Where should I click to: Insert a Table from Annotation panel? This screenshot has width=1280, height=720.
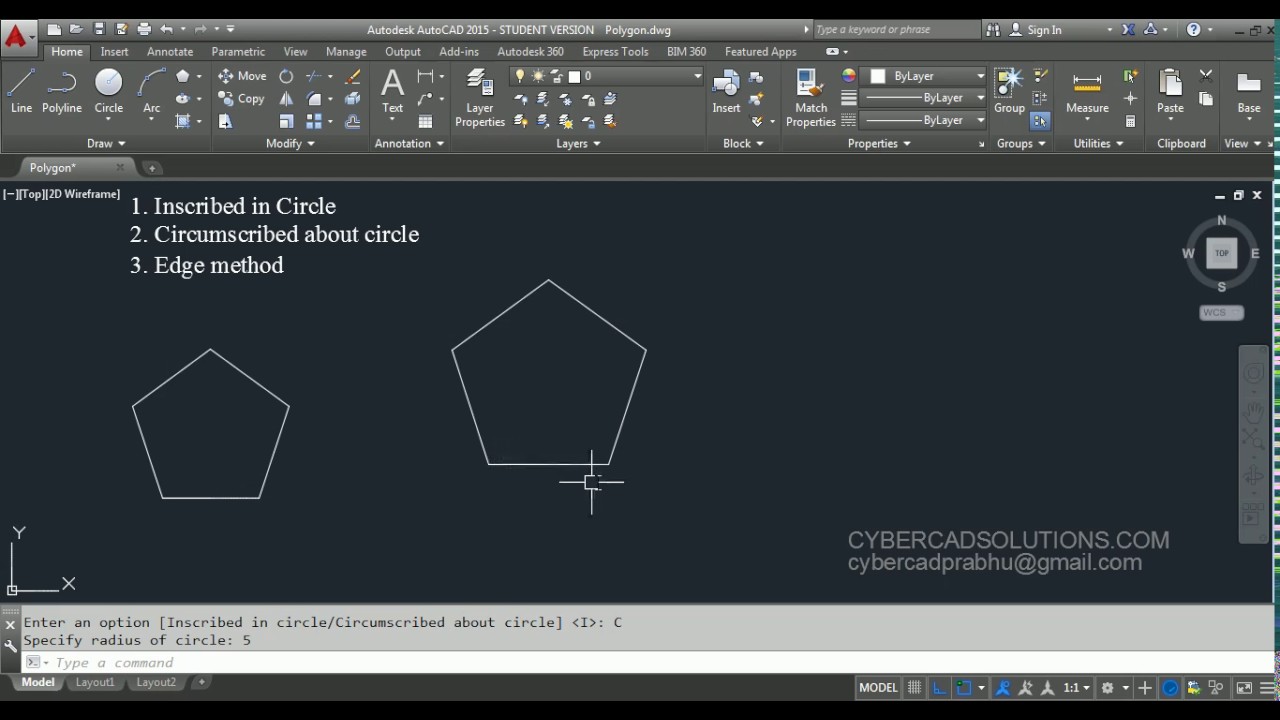(x=425, y=121)
